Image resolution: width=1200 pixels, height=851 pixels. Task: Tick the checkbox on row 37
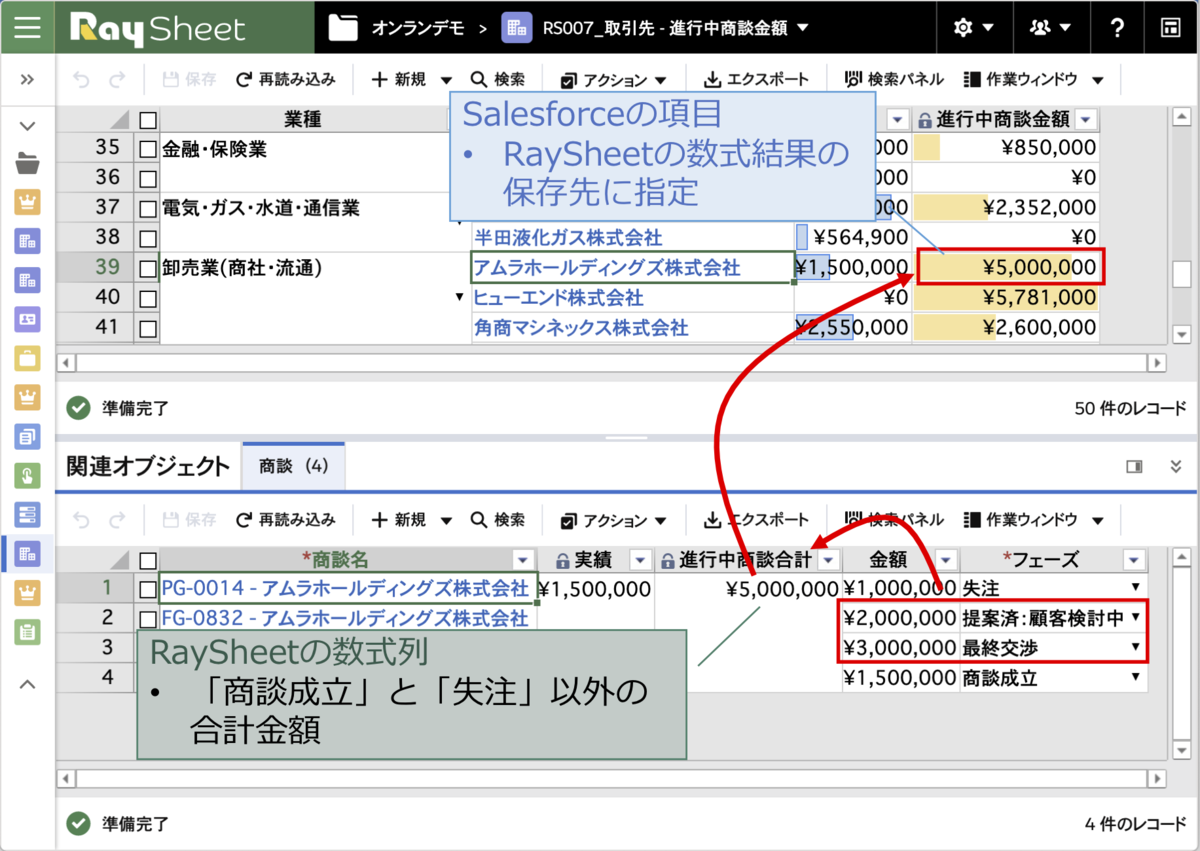(148, 208)
